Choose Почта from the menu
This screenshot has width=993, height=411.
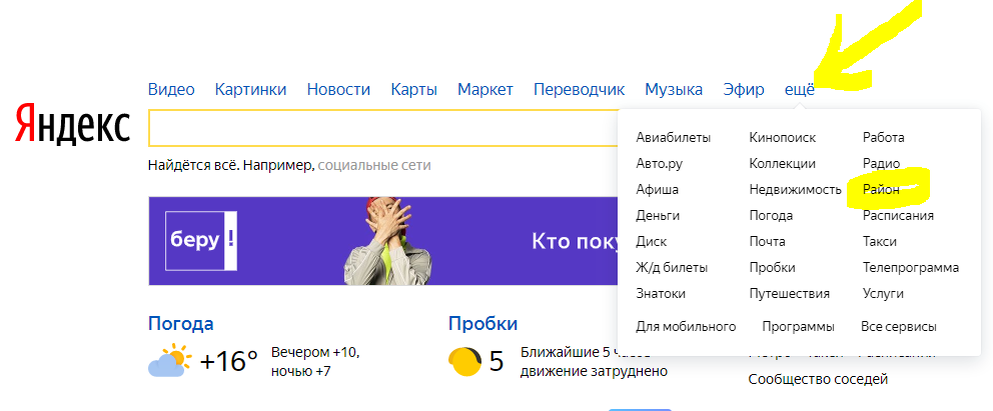[767, 241]
